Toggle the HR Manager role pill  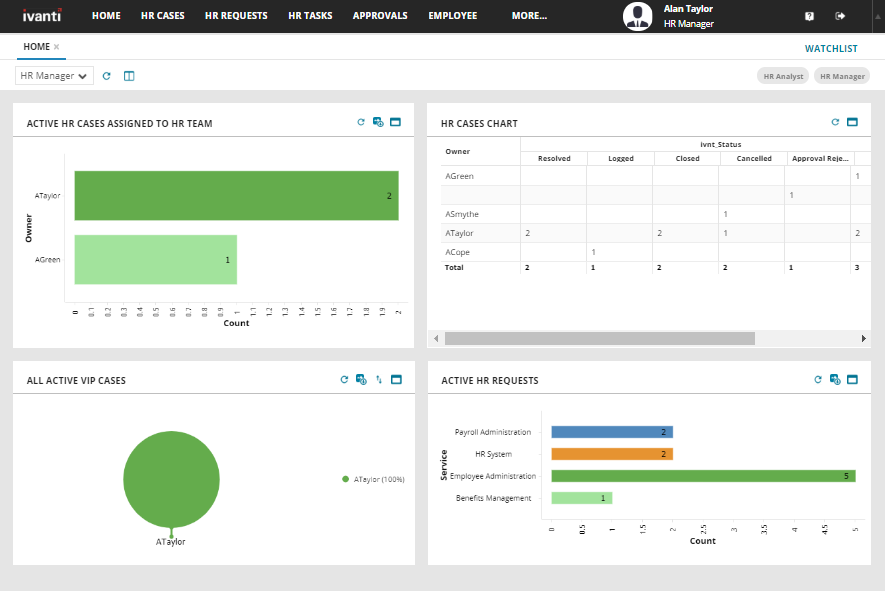(842, 76)
